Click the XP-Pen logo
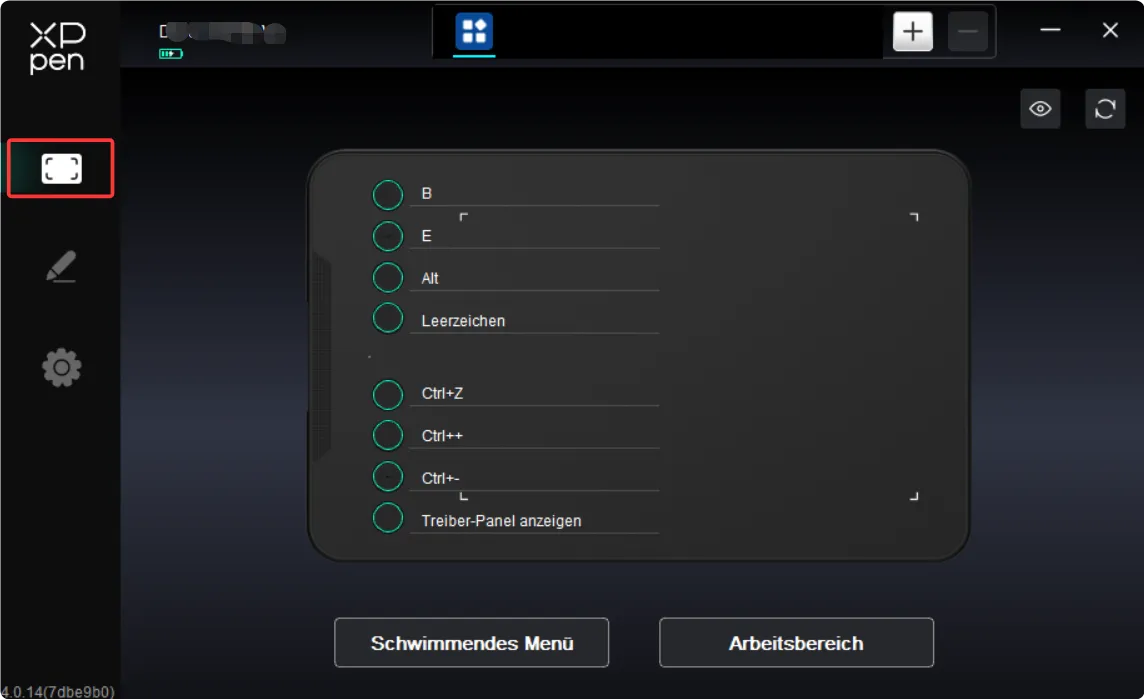This screenshot has height=699, width=1144. 58,47
